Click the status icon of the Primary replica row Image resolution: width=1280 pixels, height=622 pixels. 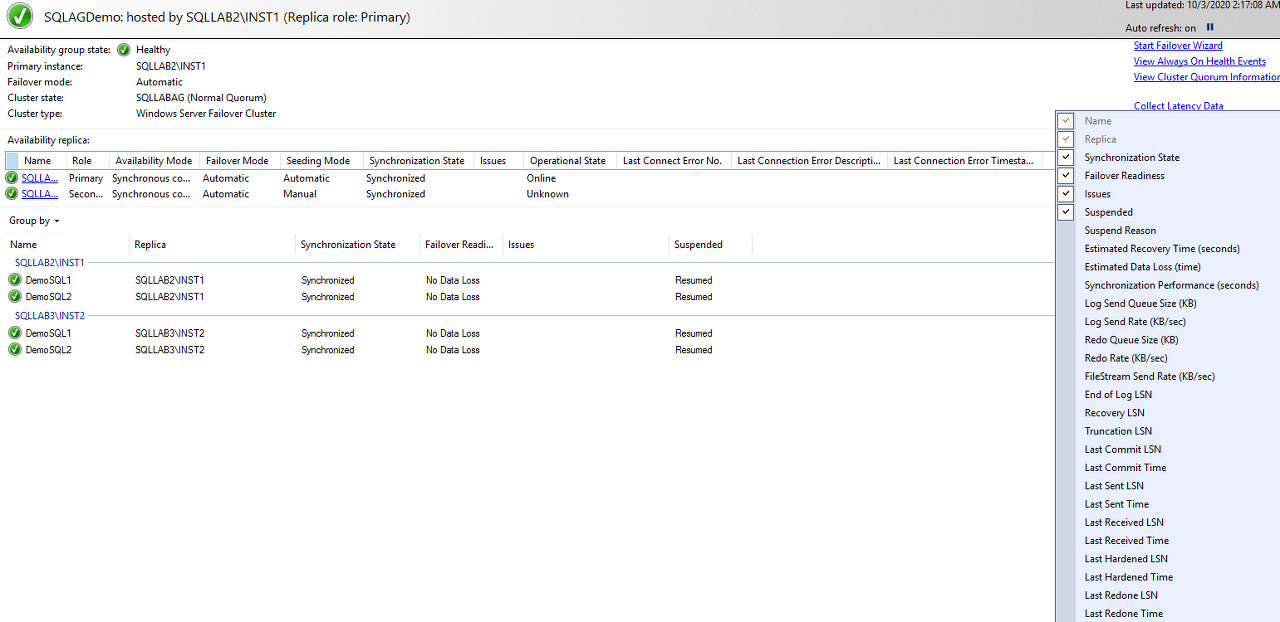pyautogui.click(x=12, y=178)
